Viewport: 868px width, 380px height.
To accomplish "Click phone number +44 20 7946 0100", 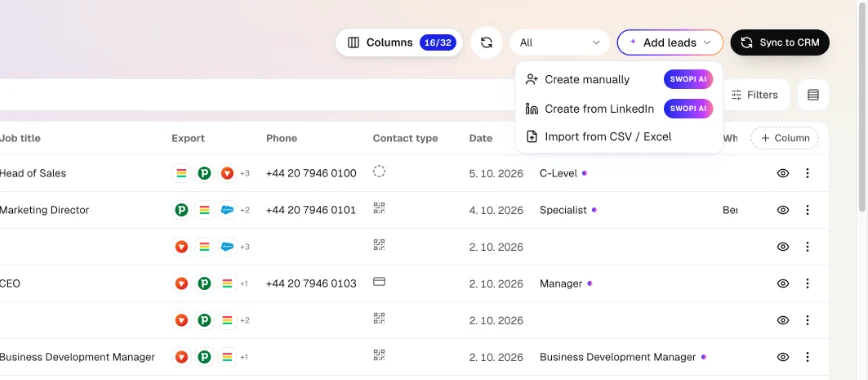I will 311,173.
